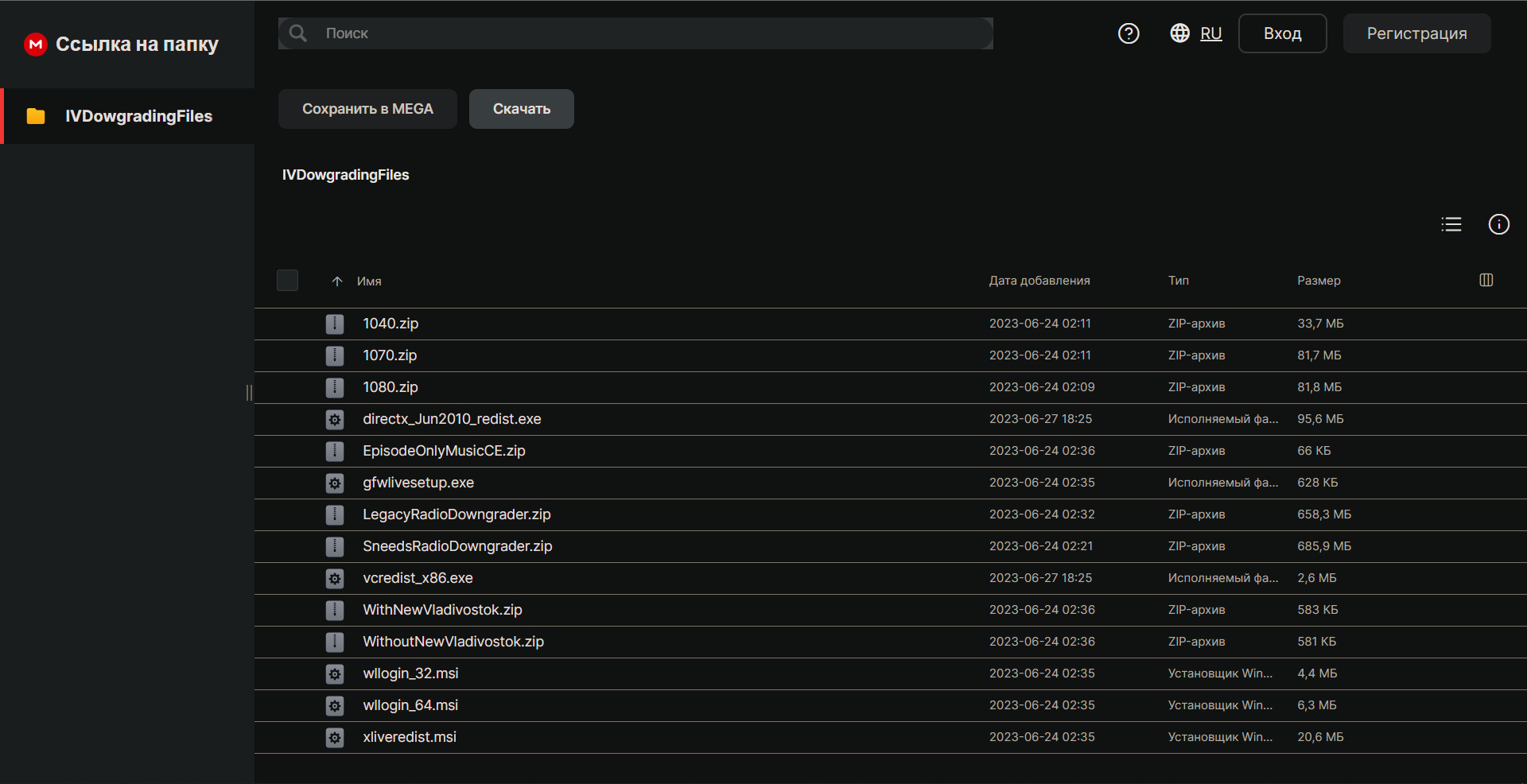This screenshot has width=1527, height=784.
Task: Open the folder info icon
Action: (x=1499, y=224)
